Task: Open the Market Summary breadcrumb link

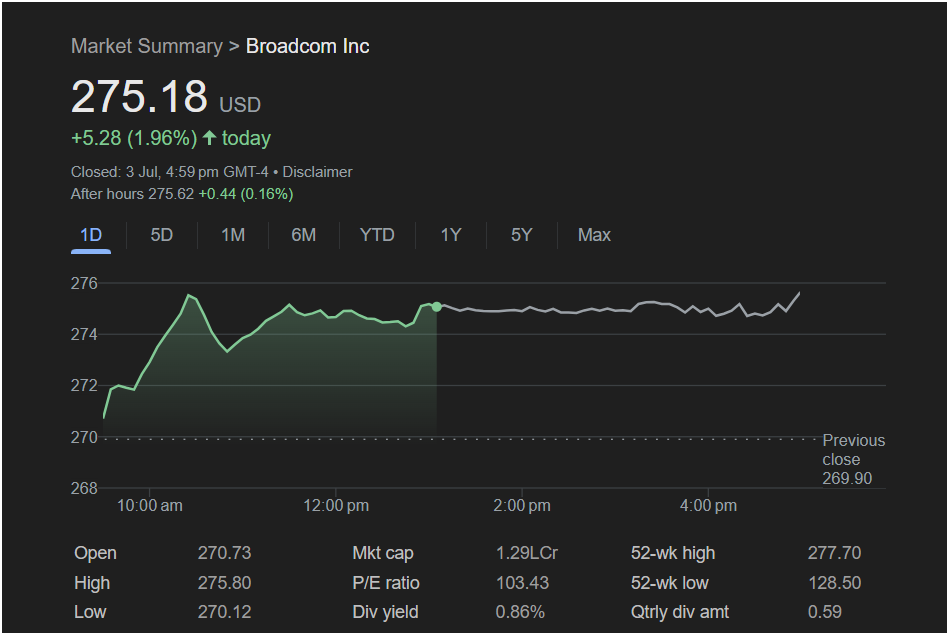Action: point(146,46)
